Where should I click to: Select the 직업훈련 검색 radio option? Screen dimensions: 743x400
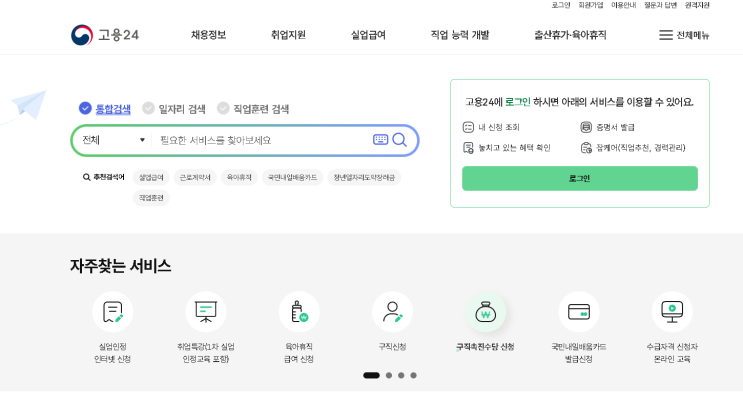click(x=223, y=109)
